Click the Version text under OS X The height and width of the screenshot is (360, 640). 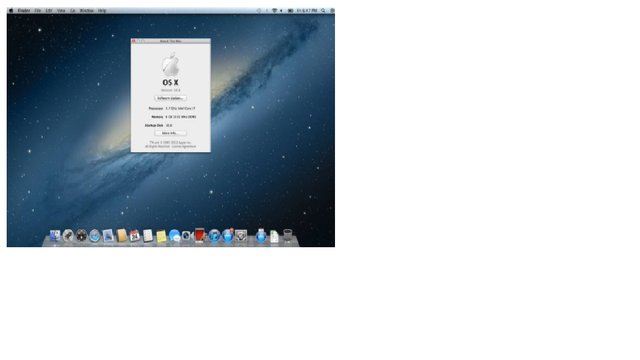pos(170,90)
